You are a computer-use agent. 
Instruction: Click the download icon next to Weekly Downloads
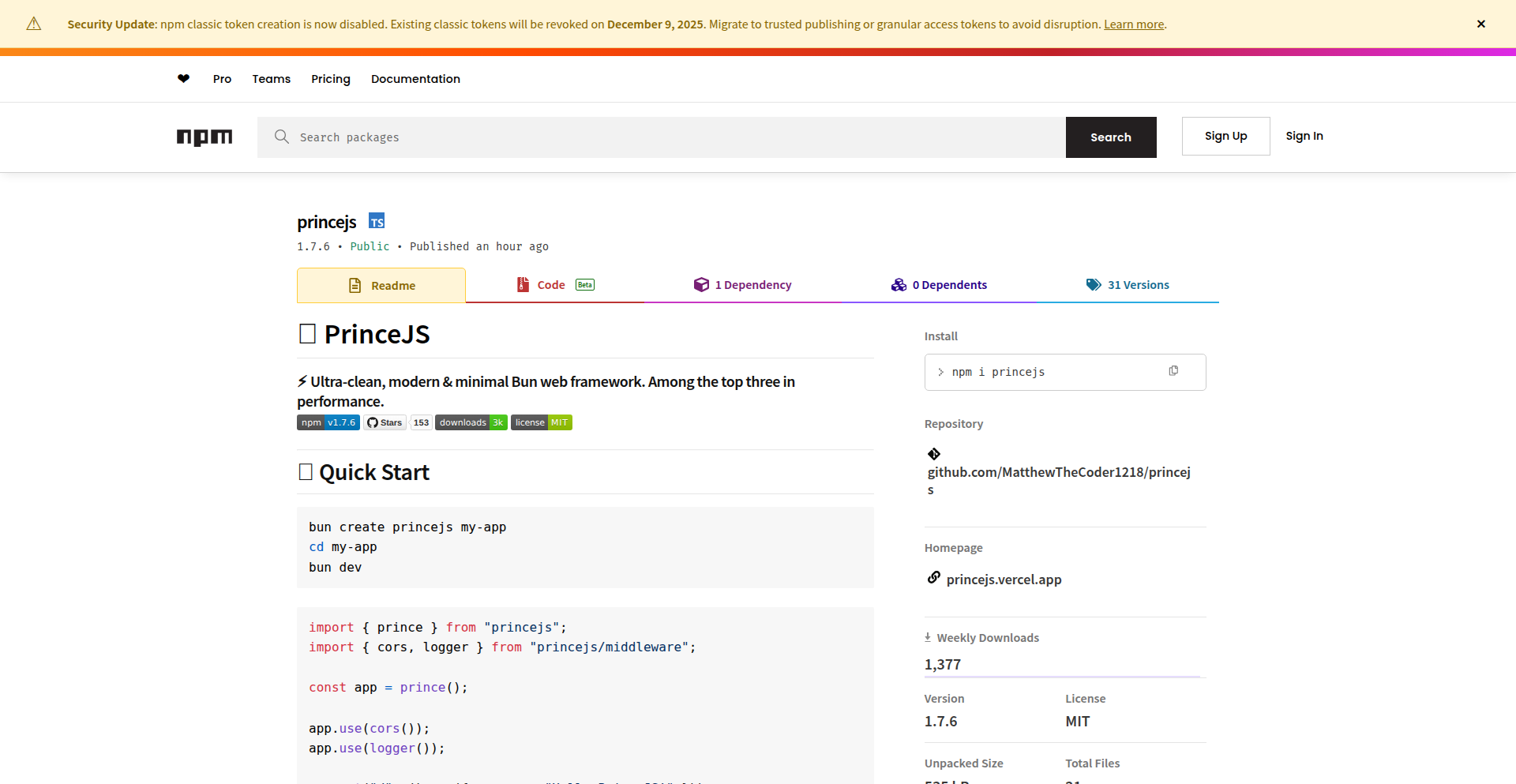[928, 636]
